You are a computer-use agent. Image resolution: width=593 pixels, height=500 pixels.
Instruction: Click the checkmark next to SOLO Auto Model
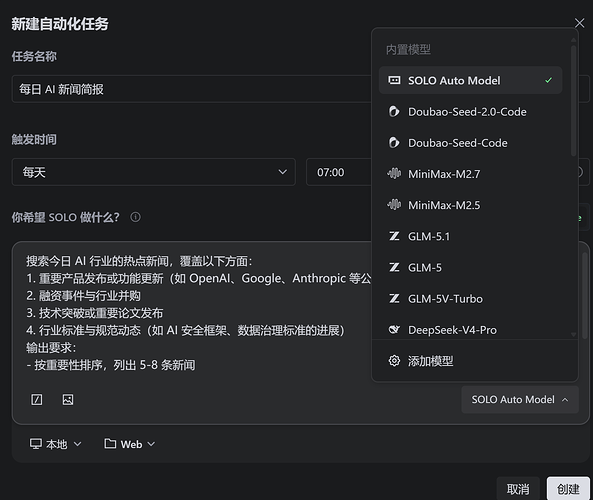[548, 80]
